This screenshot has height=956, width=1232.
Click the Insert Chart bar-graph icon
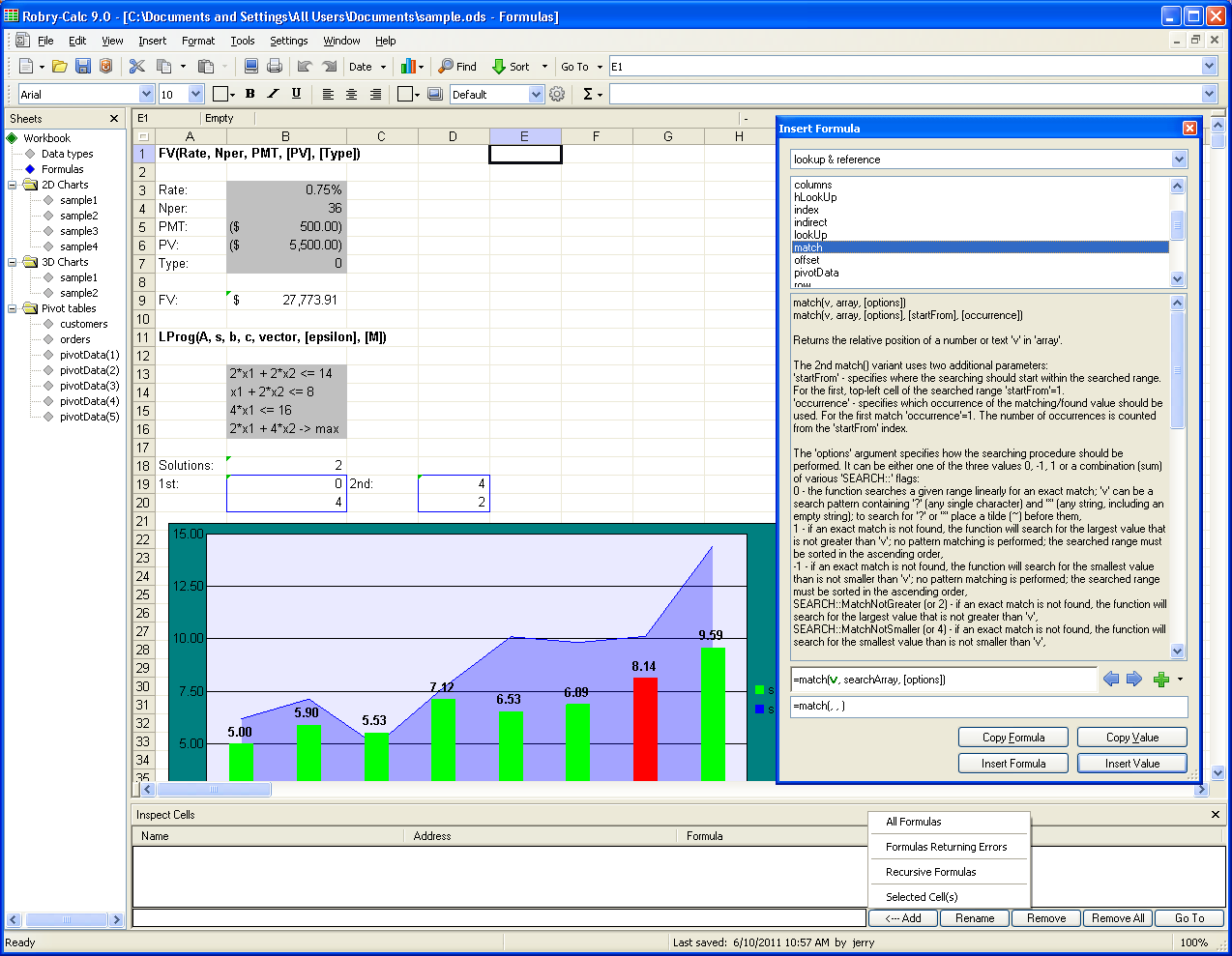407,67
